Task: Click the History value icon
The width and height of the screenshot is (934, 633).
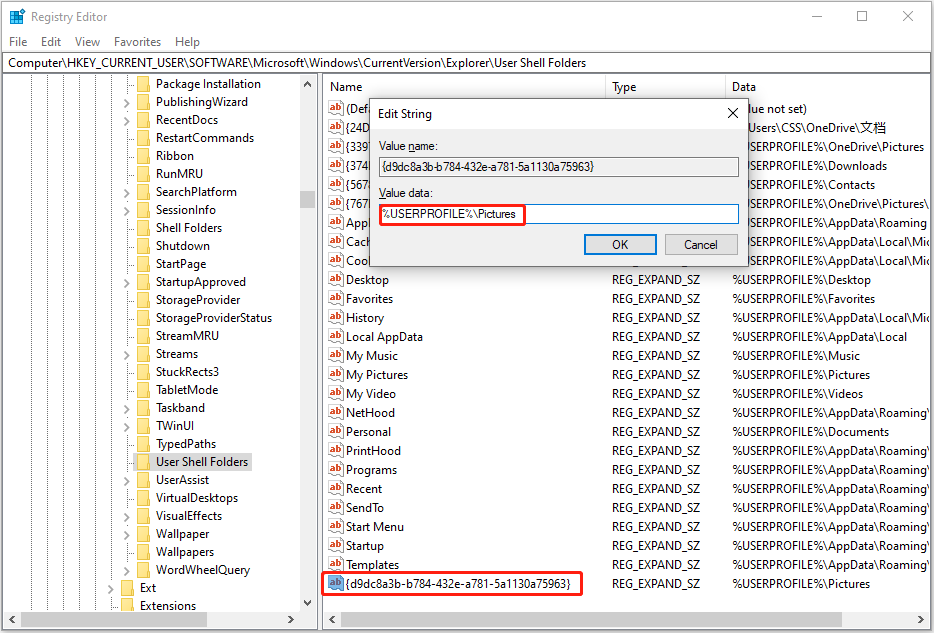Action: (335, 317)
